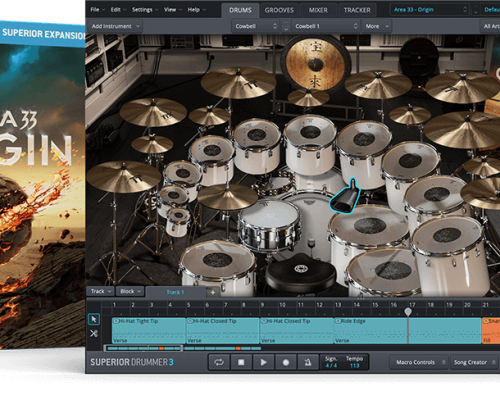Open the Settings menu
Image resolution: width=500 pixels, height=400 pixels.
pyautogui.click(x=145, y=10)
